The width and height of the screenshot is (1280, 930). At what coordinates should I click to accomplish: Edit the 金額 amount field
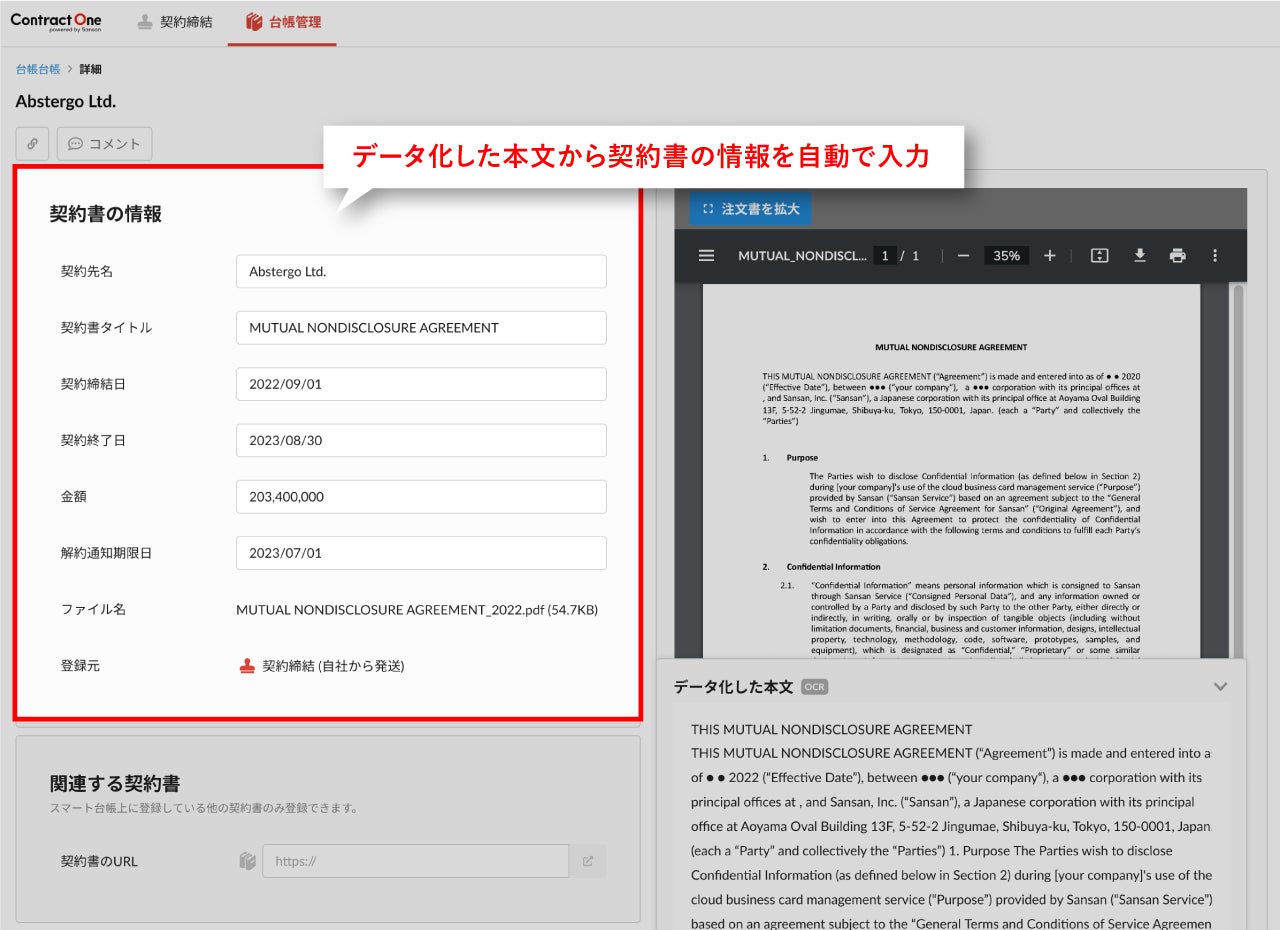(421, 497)
